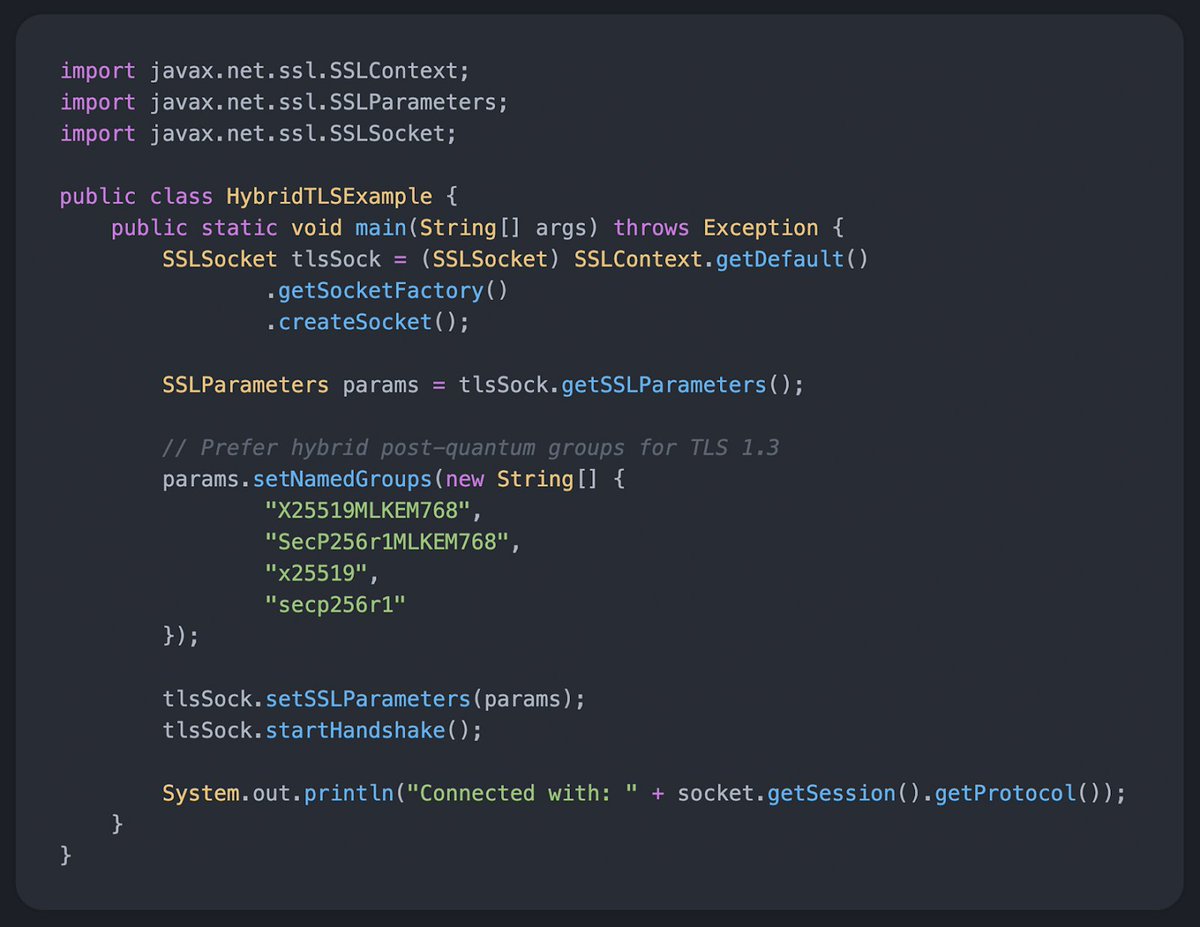Image resolution: width=1200 pixels, height=927 pixels.
Task: Click the string "X25519MLKEM768"
Action: 367,511
